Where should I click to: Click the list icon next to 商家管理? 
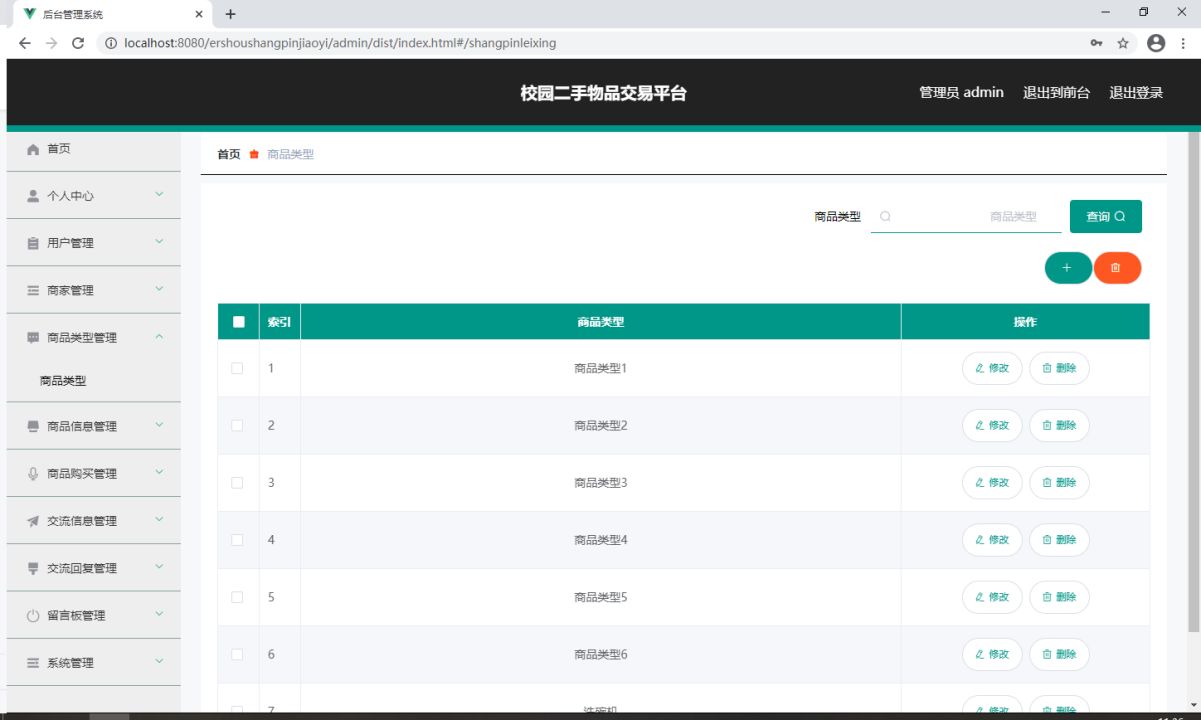point(33,290)
